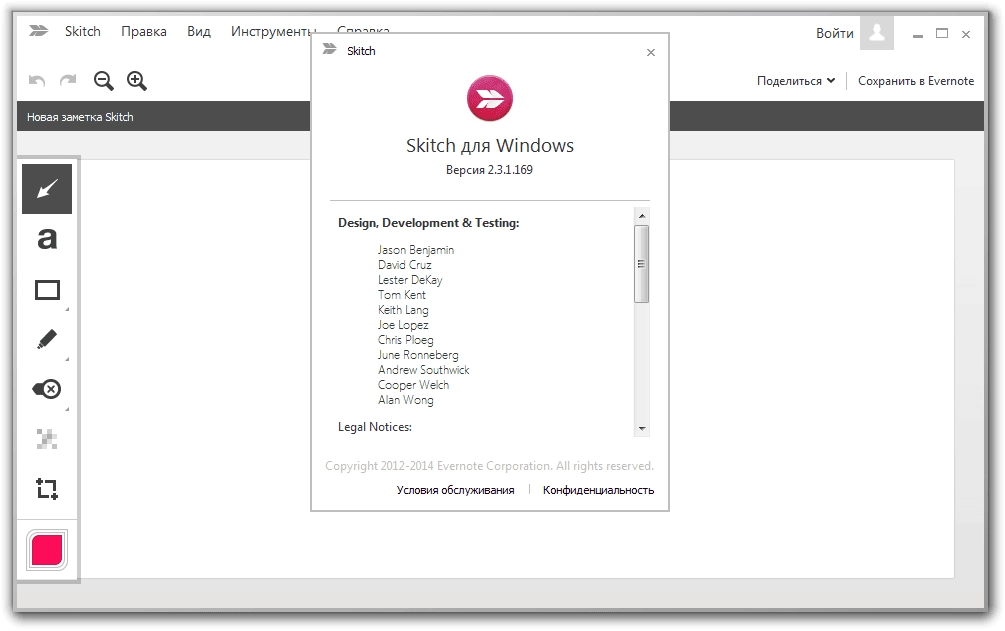Screen dimensions: 1005x631
Task: Zoom in with plus magnifier
Action: [x=137, y=81]
